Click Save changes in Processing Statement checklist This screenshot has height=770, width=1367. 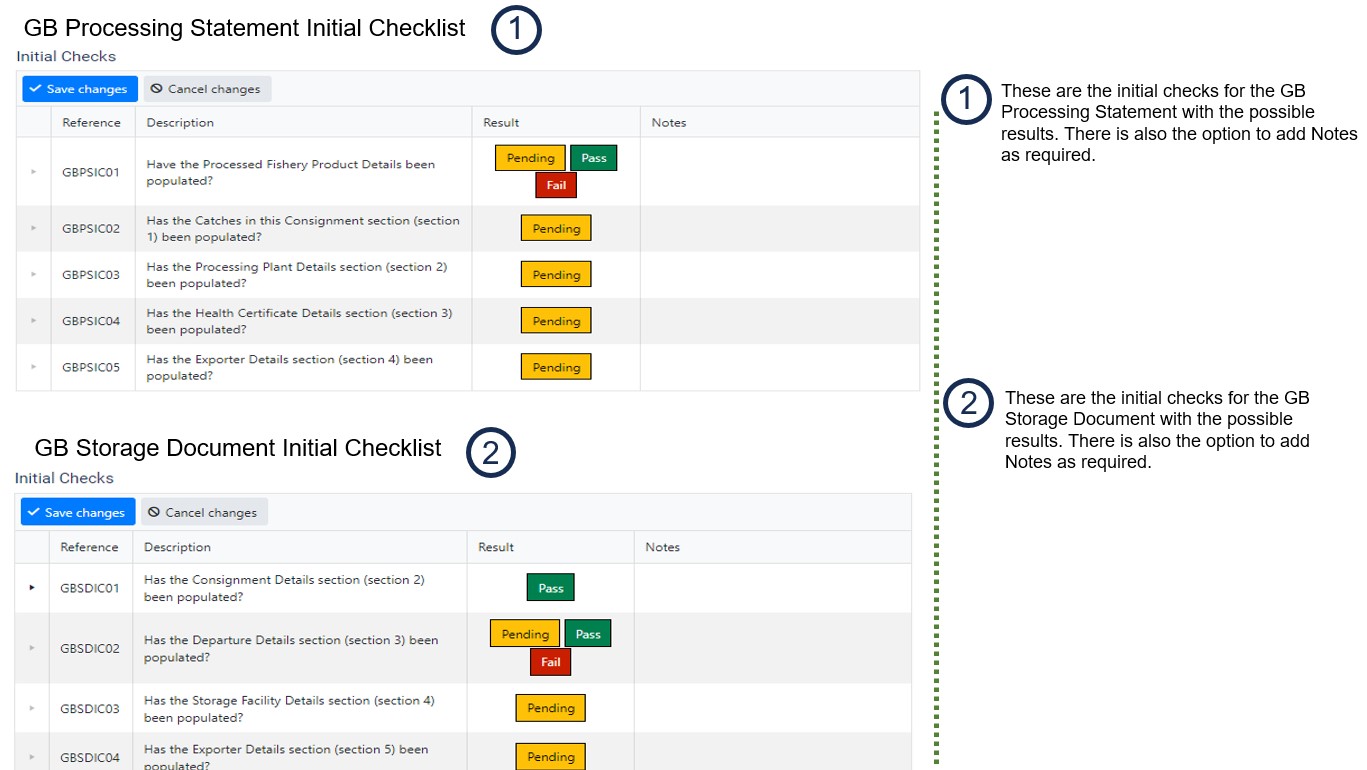79,89
